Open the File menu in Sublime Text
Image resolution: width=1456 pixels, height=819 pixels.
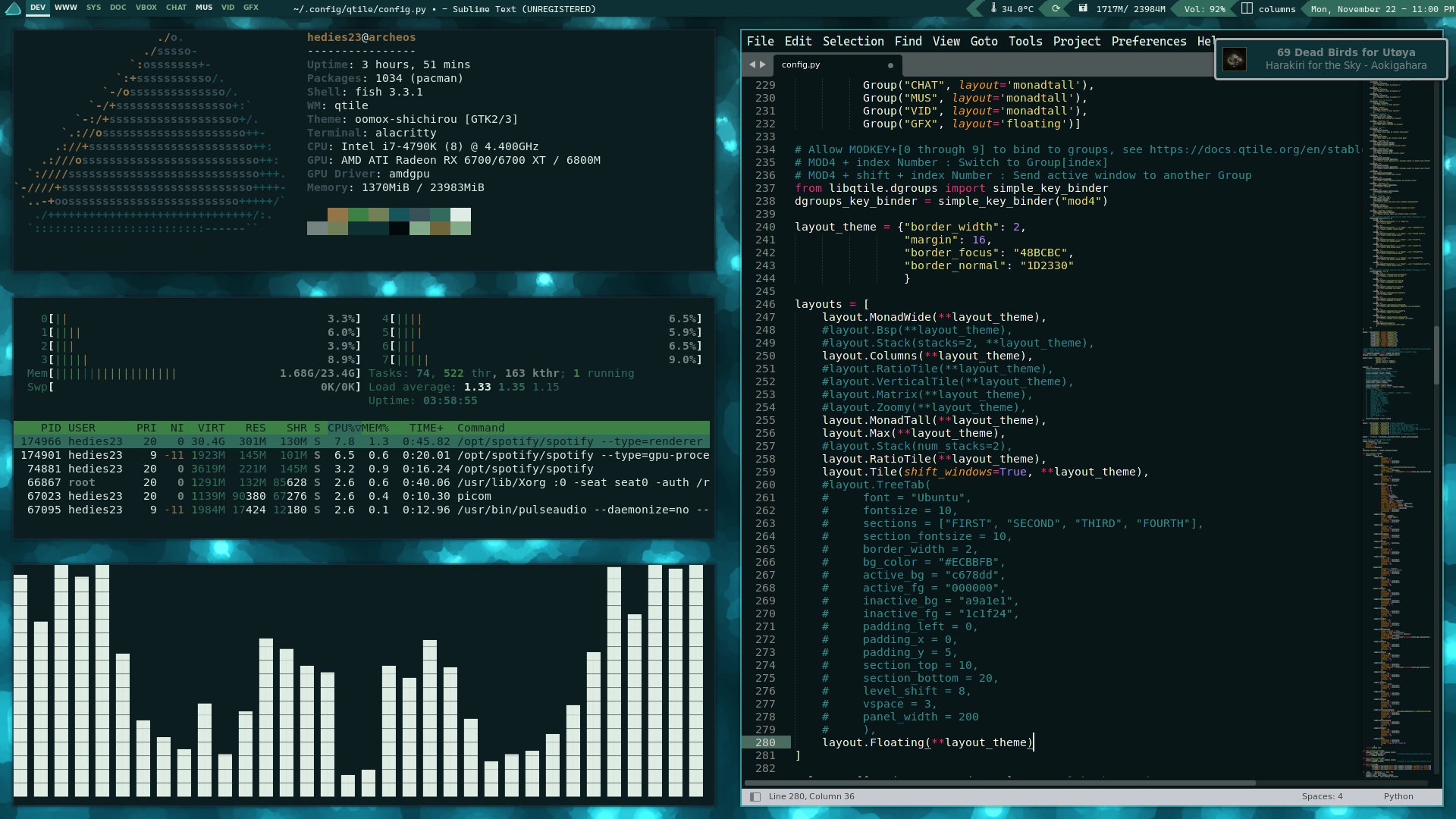[x=760, y=41]
